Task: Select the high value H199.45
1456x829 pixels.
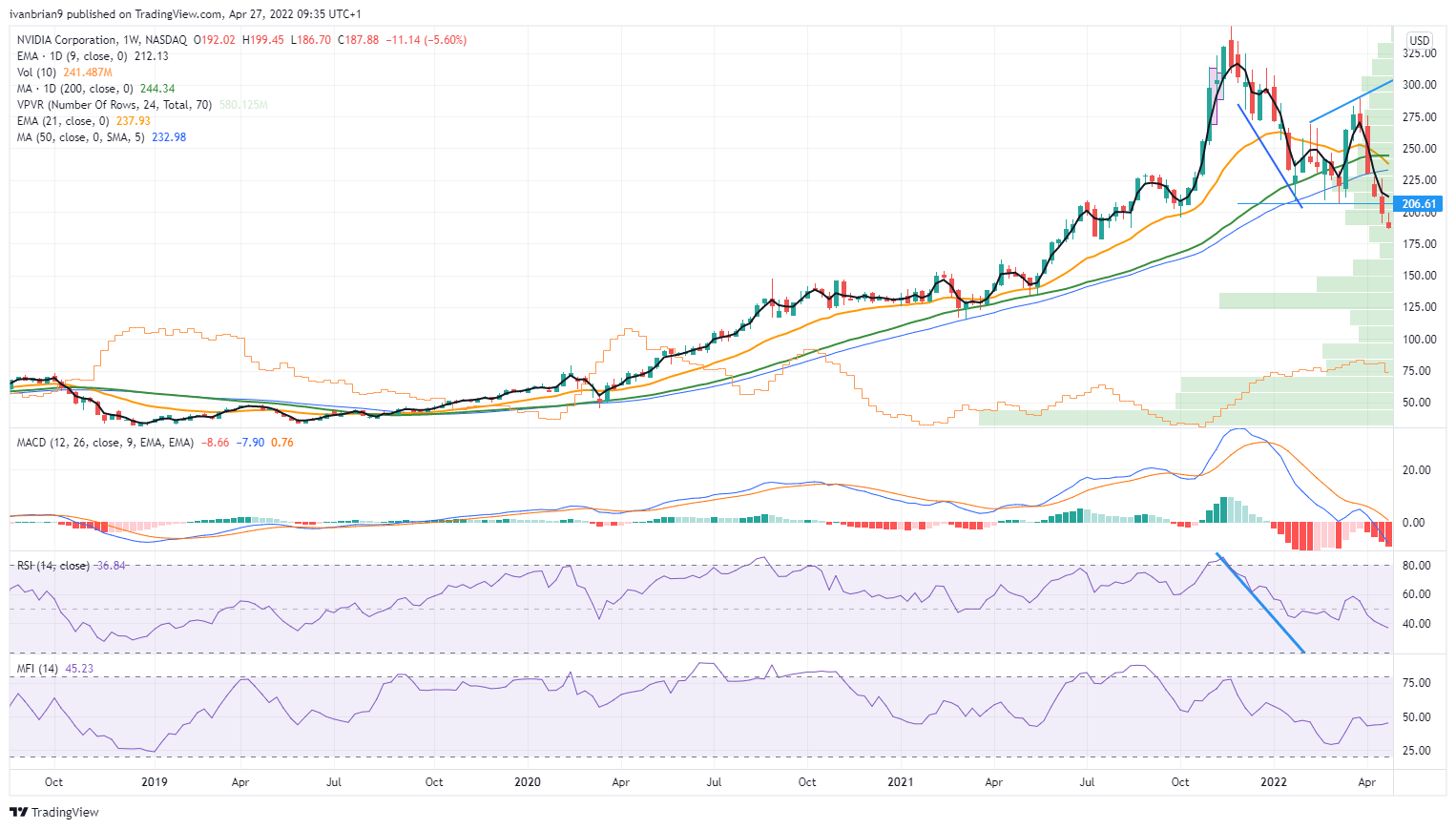Action: coord(263,40)
